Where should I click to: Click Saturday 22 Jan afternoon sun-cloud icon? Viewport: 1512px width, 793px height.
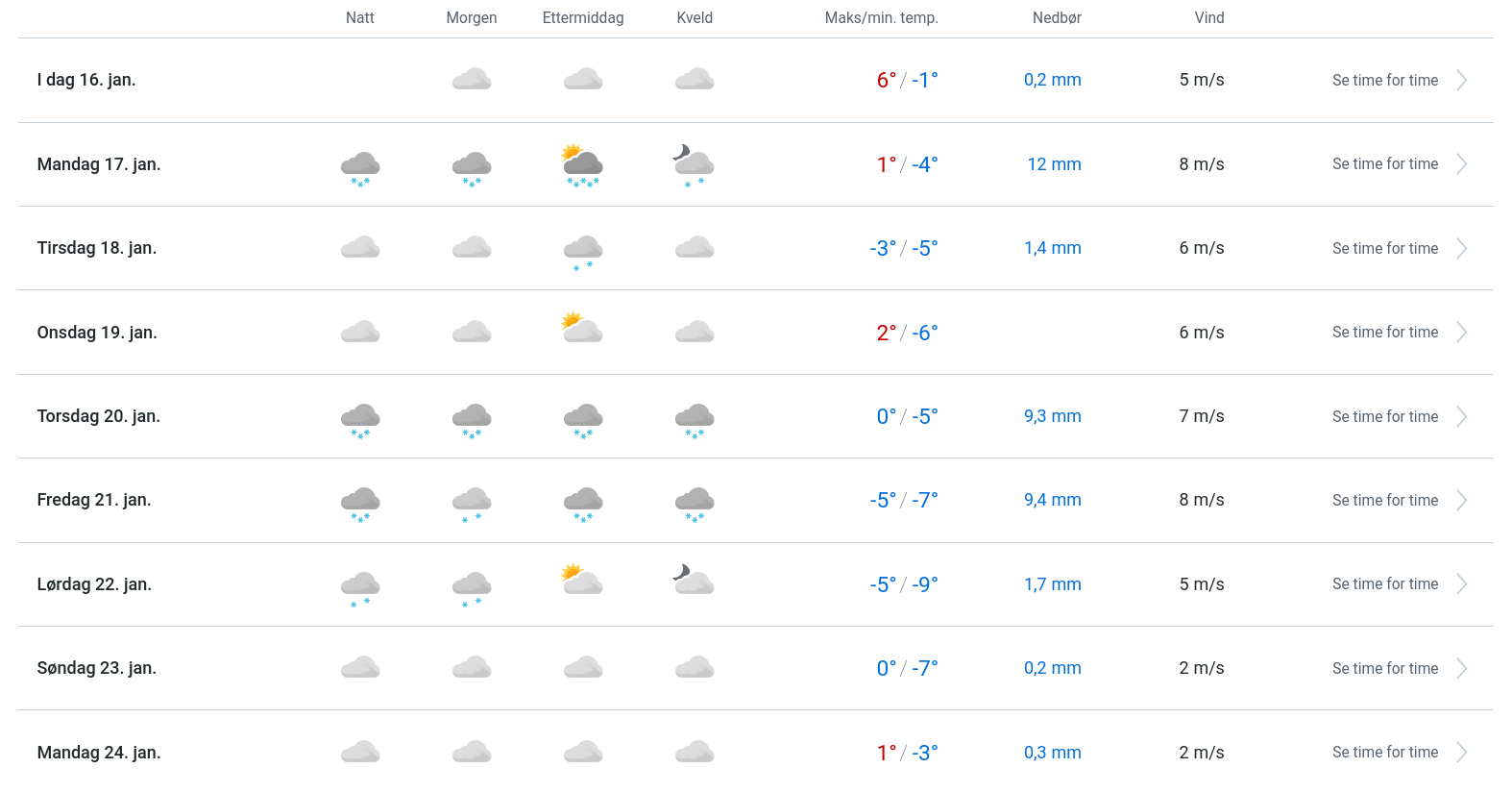pos(582,581)
